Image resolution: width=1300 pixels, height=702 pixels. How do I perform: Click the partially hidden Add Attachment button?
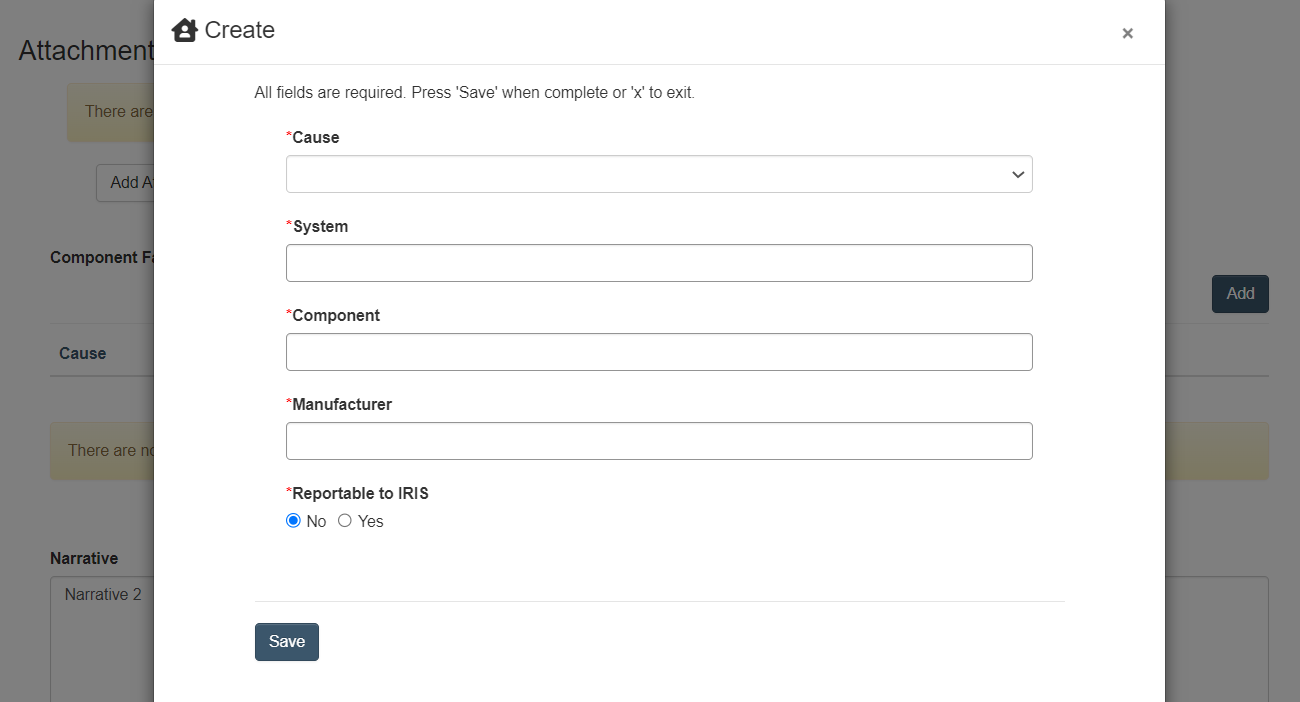coord(126,183)
